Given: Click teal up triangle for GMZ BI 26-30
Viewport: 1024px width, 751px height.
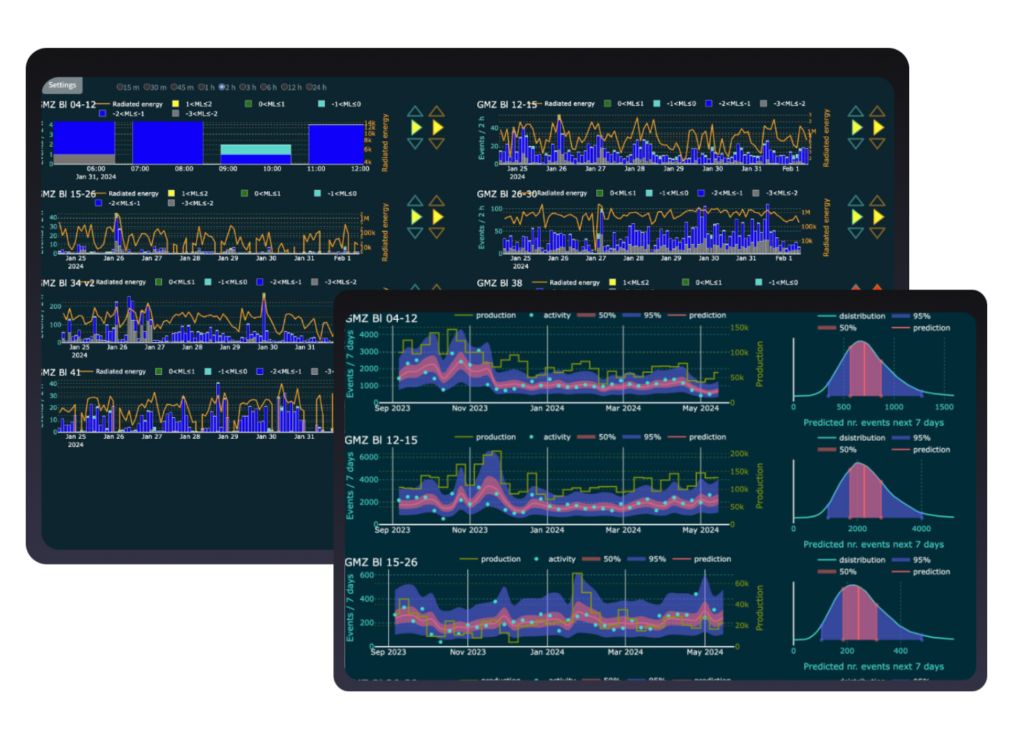Looking at the screenshot, I should [x=856, y=201].
